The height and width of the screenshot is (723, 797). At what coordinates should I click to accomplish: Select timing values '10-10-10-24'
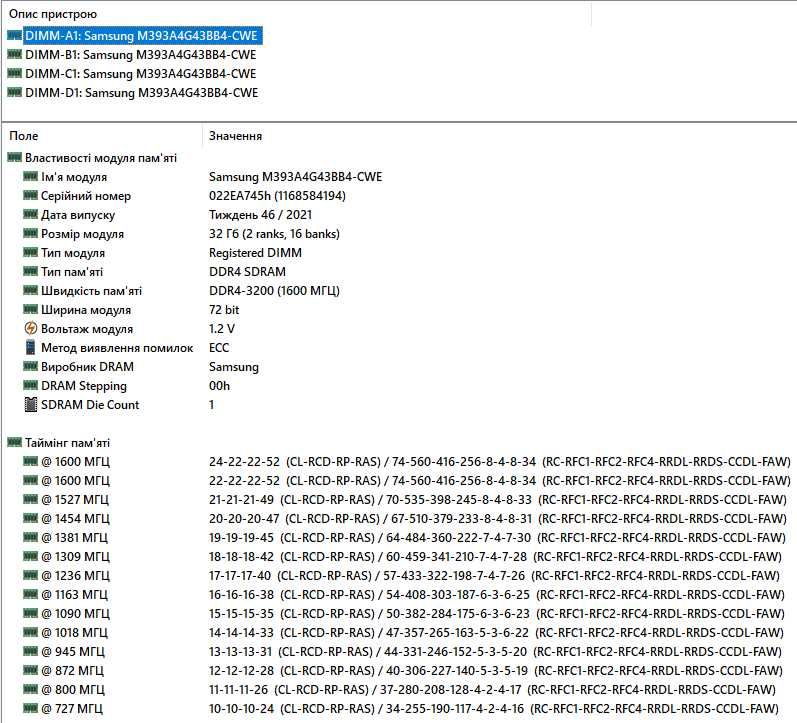[x=241, y=708]
